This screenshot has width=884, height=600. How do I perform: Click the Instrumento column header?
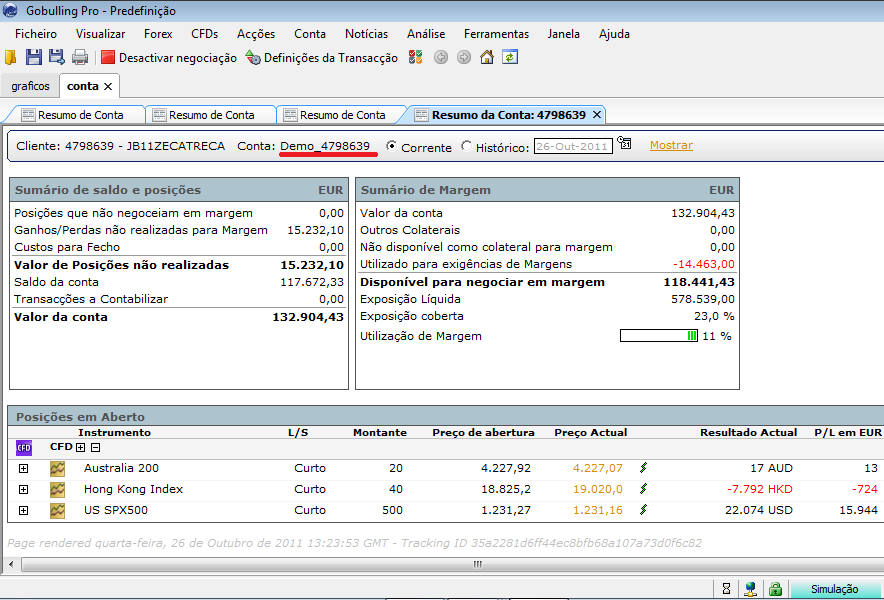pos(114,433)
